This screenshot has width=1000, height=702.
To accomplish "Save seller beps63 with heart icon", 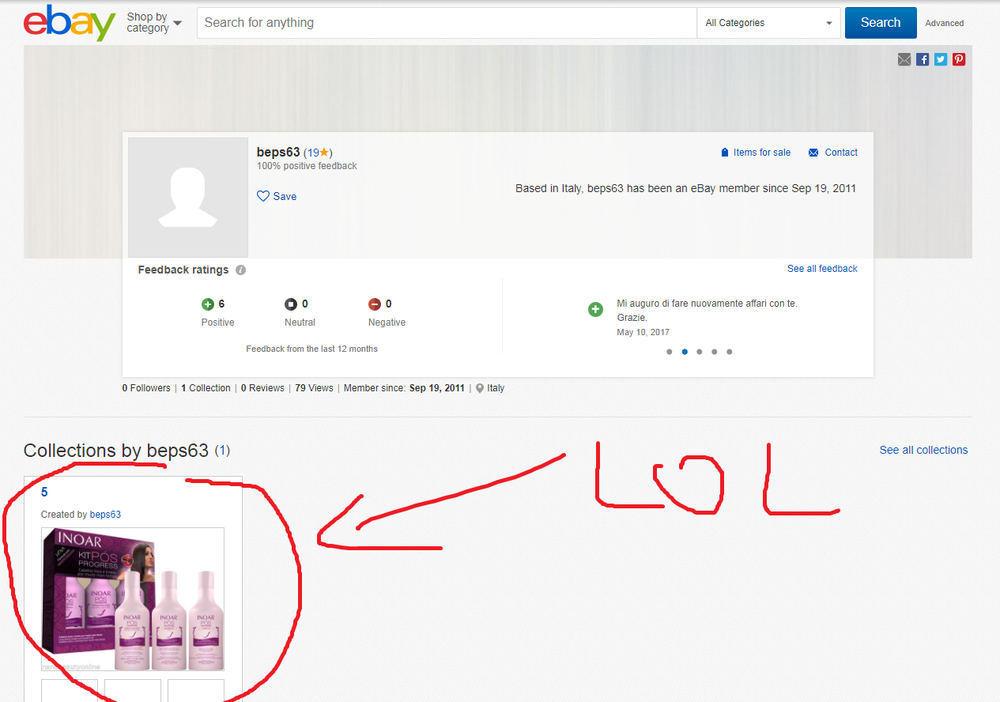I will coord(277,196).
